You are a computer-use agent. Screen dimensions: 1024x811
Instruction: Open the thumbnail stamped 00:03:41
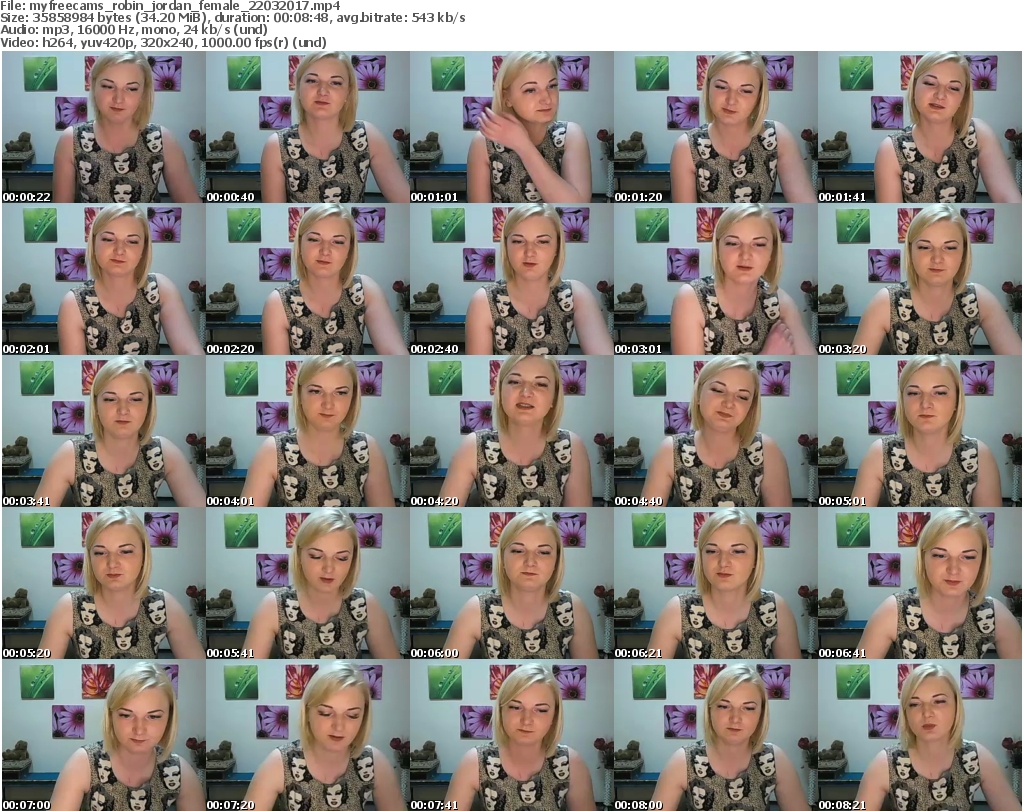tap(104, 432)
